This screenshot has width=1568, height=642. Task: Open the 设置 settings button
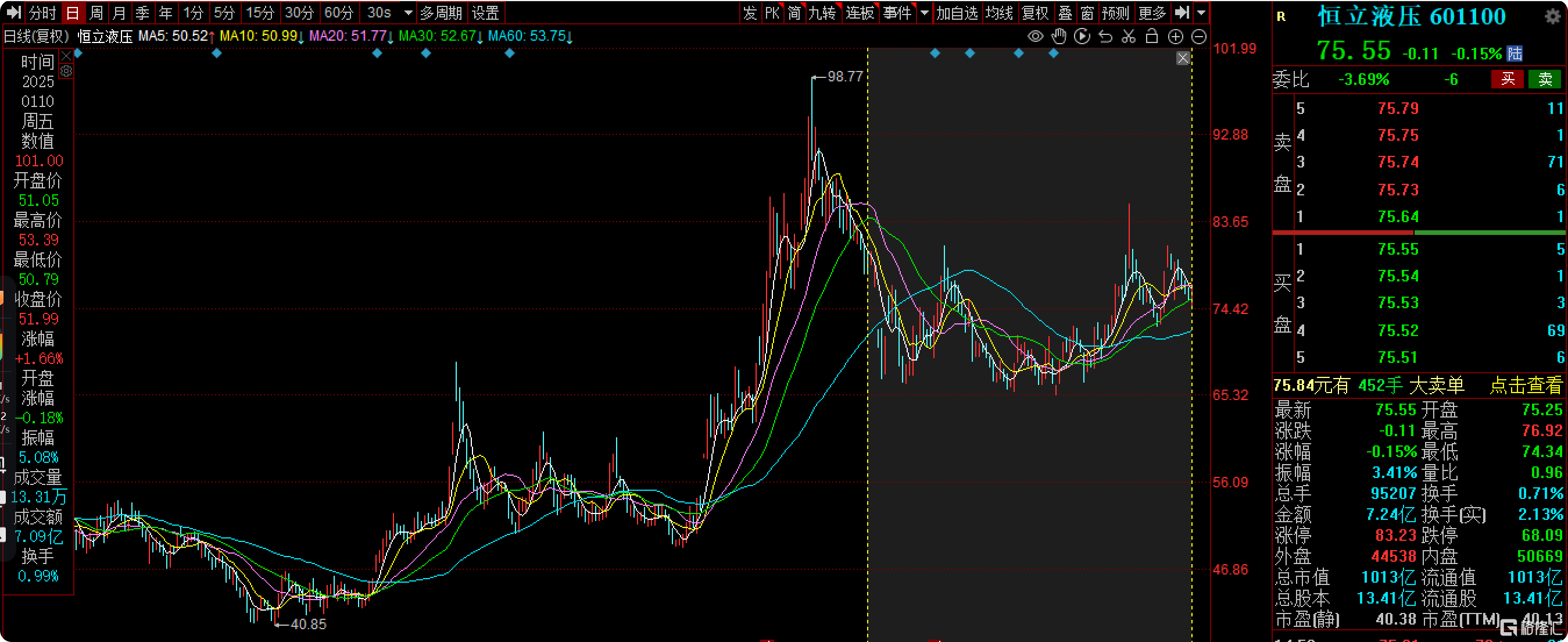(485, 12)
